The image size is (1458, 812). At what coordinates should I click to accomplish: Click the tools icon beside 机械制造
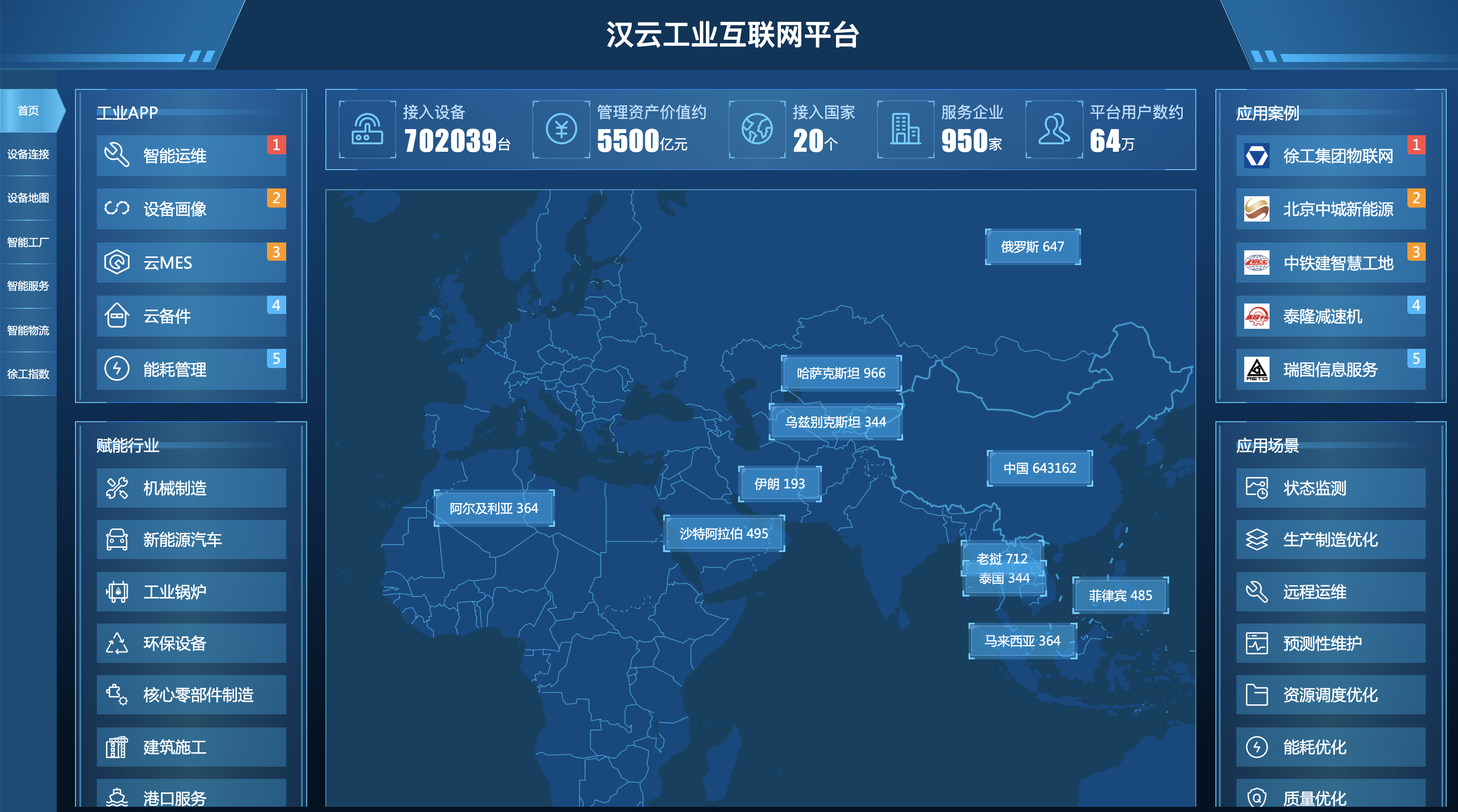click(x=116, y=488)
